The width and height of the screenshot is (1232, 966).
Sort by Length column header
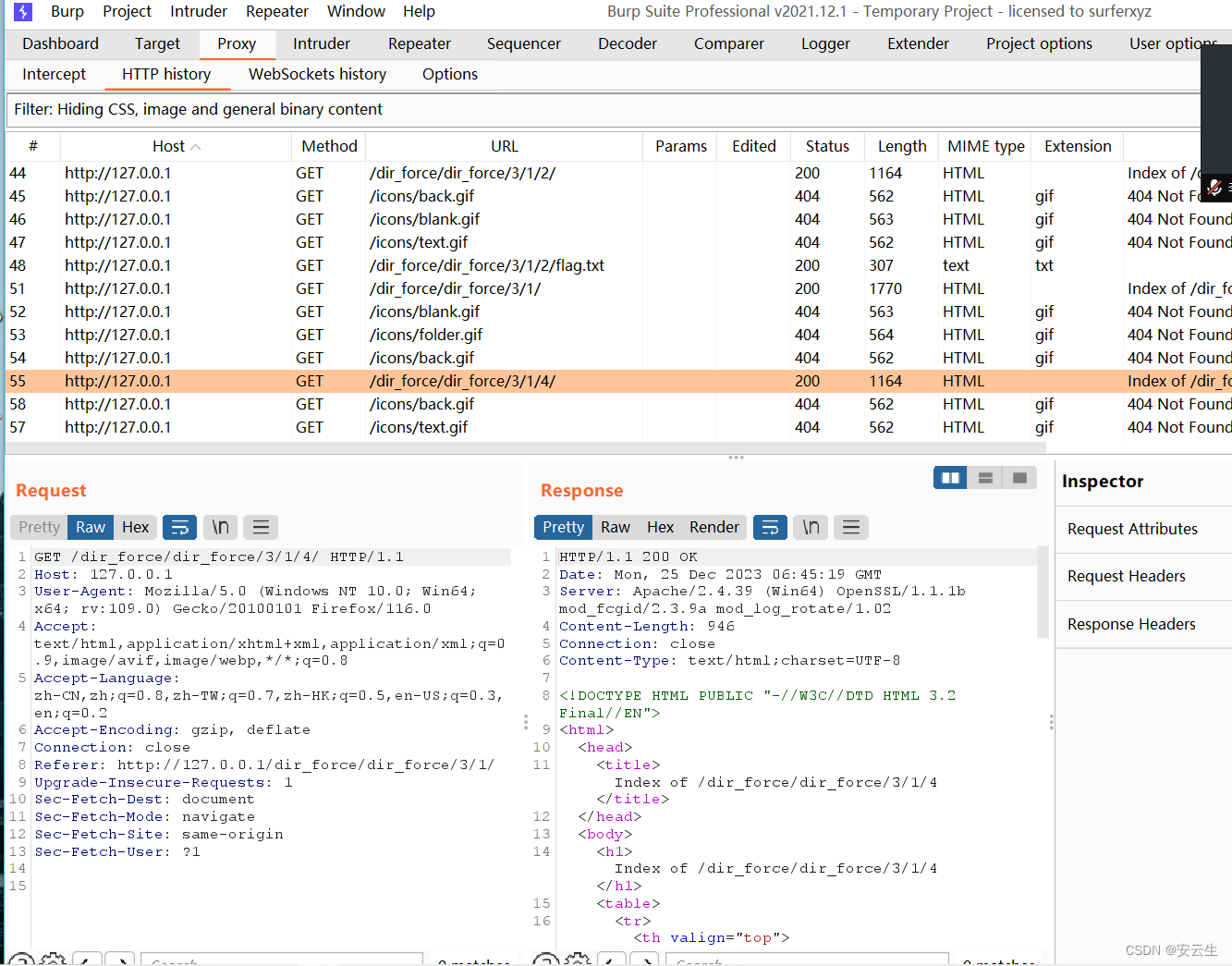[902, 146]
